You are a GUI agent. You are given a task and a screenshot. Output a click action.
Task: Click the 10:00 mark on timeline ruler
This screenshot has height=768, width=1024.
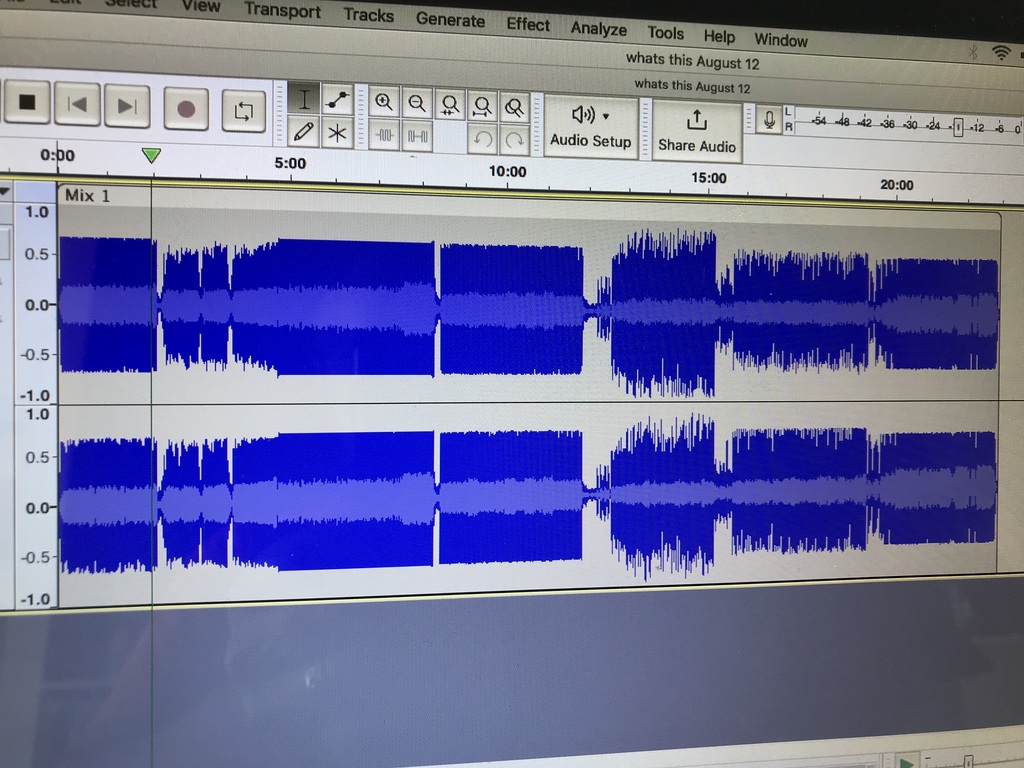tap(507, 171)
